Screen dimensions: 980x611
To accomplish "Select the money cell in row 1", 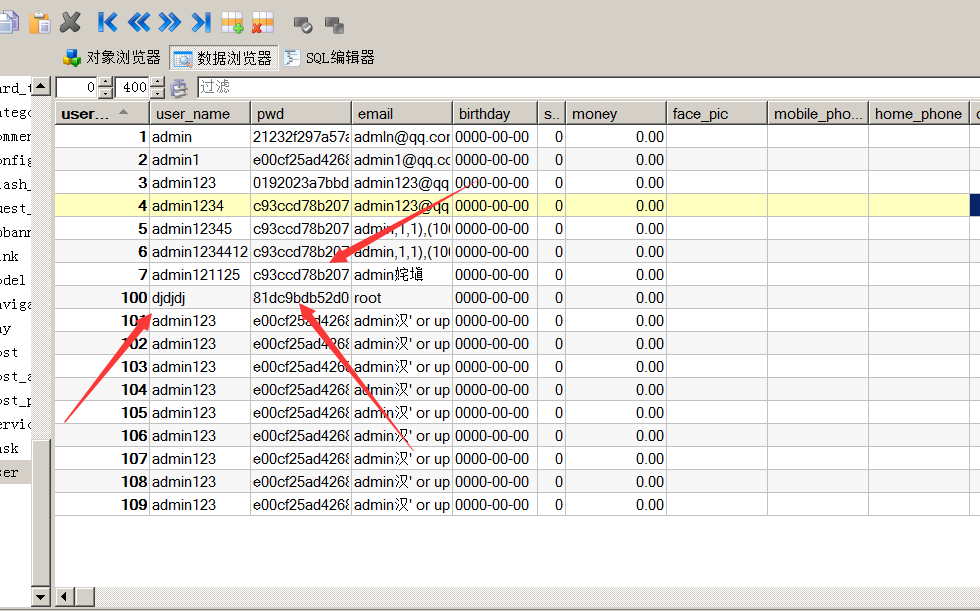I will click(616, 137).
